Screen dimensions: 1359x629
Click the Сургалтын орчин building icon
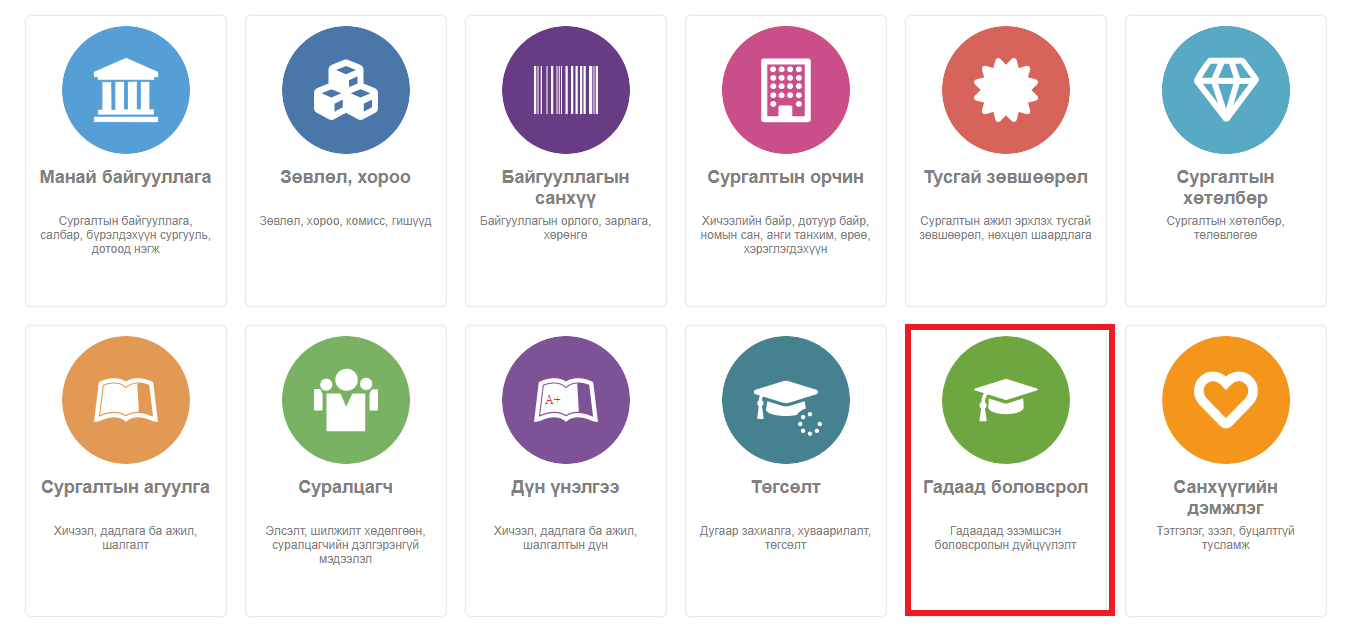pos(785,90)
